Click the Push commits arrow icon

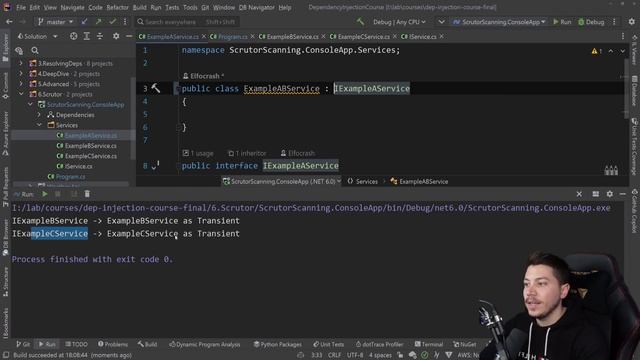click(x=98, y=22)
